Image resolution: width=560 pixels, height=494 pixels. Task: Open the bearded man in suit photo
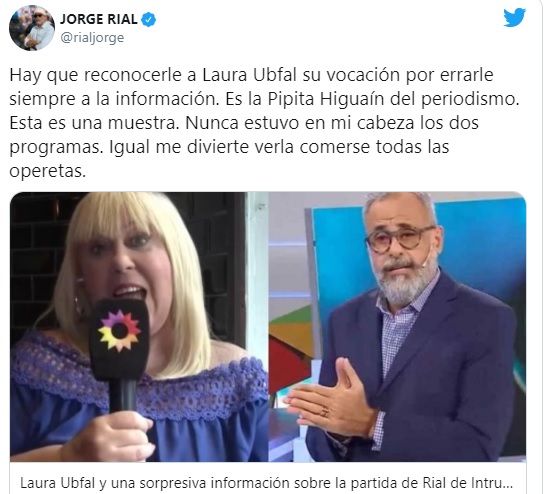tap(397, 326)
